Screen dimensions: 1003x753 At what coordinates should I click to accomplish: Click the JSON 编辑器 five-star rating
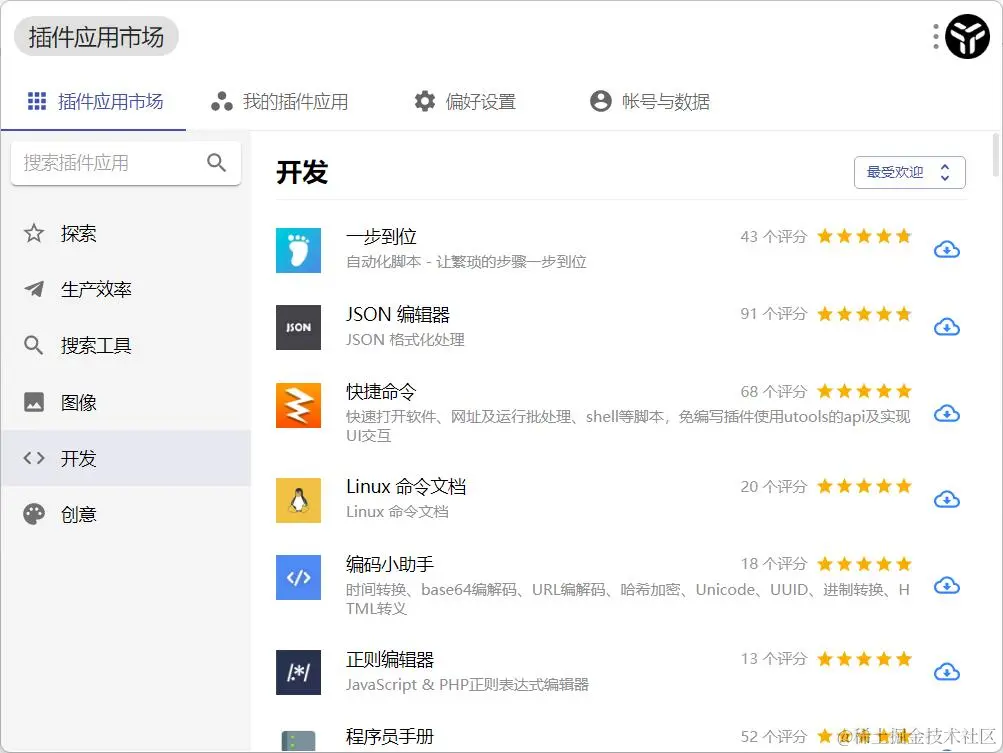point(864,313)
